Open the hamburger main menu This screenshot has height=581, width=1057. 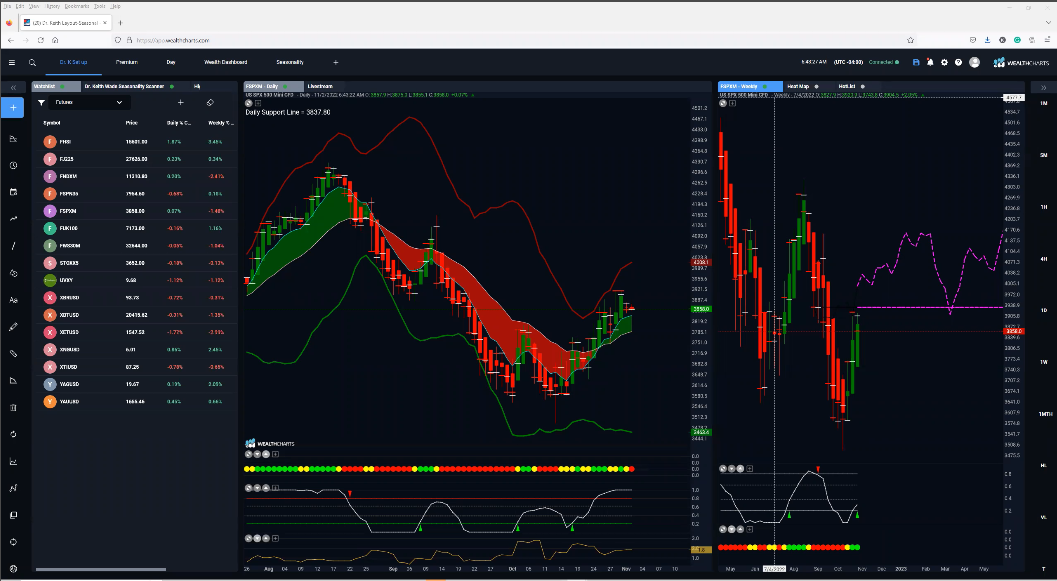(x=11, y=63)
